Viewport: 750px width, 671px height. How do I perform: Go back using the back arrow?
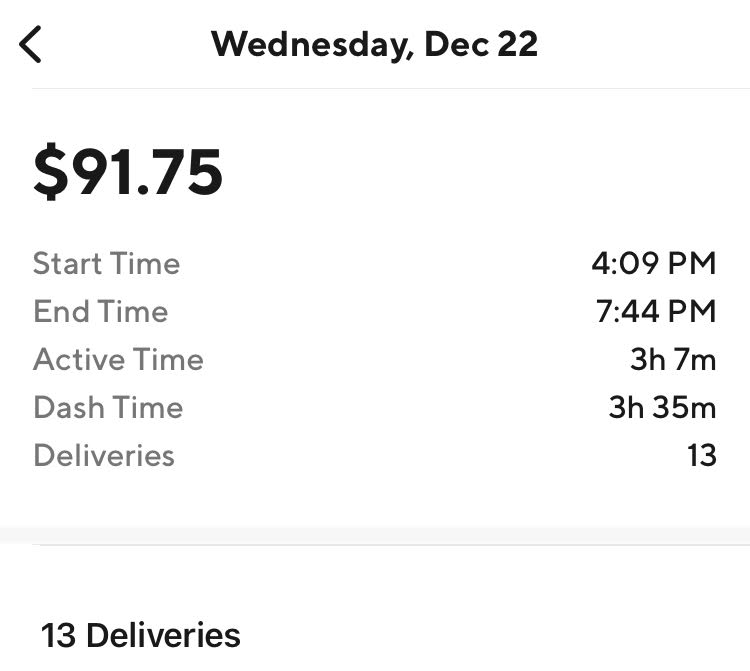31,44
